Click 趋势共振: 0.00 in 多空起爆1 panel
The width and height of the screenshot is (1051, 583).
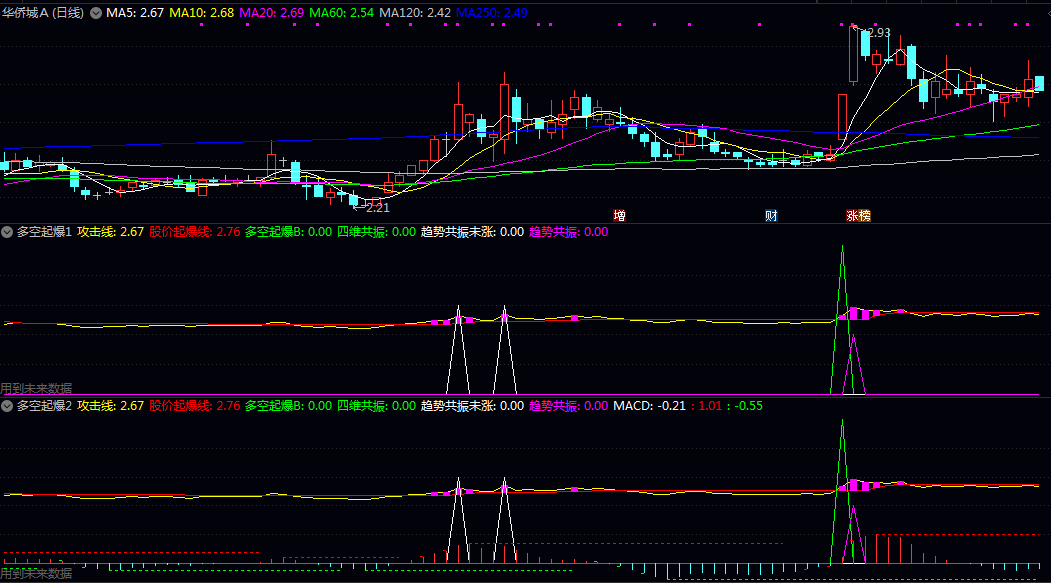click(x=568, y=232)
